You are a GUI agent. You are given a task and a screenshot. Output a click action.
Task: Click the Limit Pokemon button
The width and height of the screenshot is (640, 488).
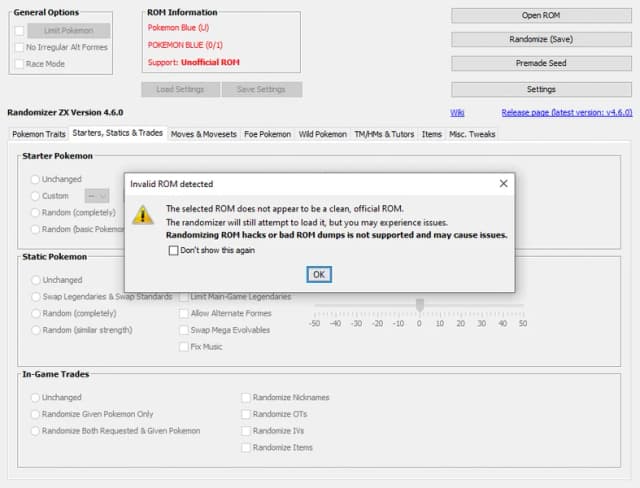pyautogui.click(x=69, y=31)
